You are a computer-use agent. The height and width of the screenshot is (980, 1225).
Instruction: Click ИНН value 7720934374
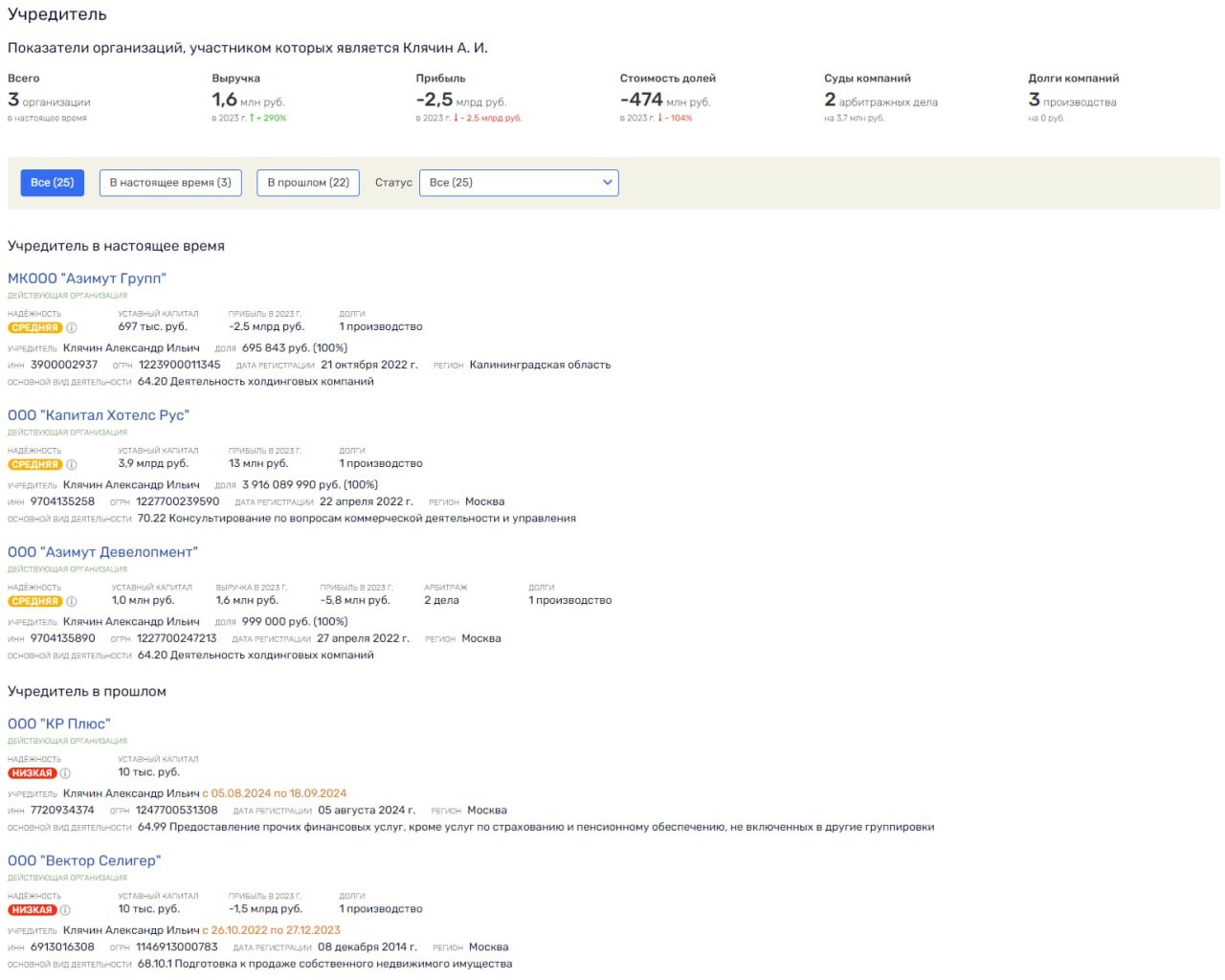pyautogui.click(x=62, y=810)
